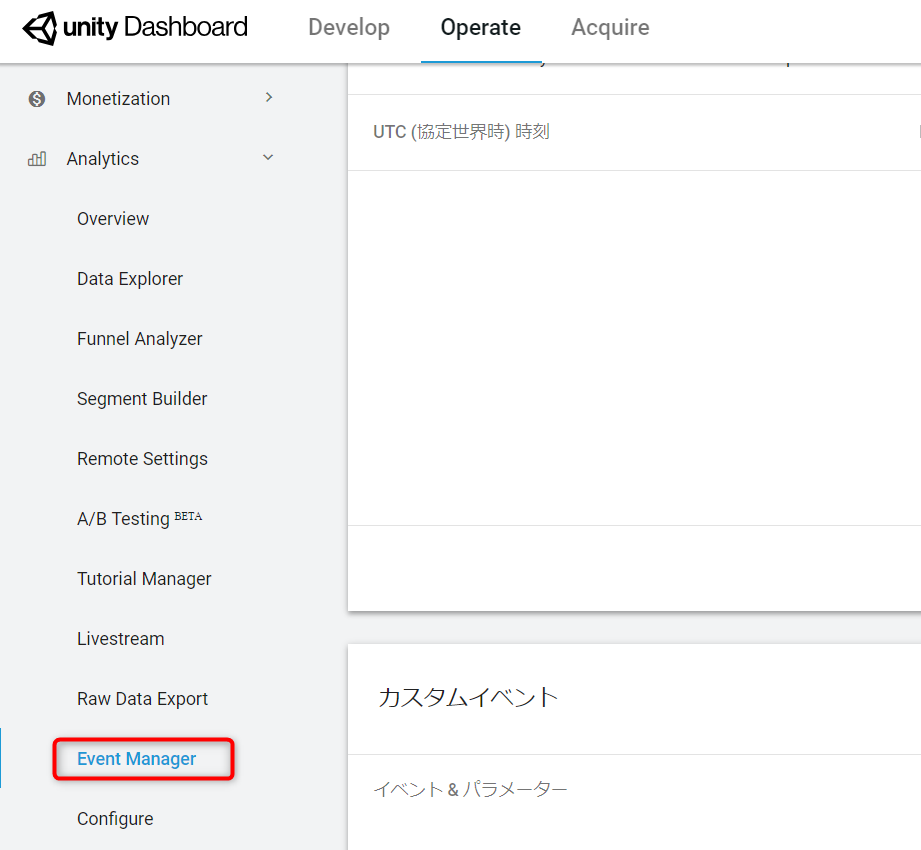Navigate to Segment Builder
Image resolution: width=921 pixels, height=850 pixels.
[x=142, y=398]
